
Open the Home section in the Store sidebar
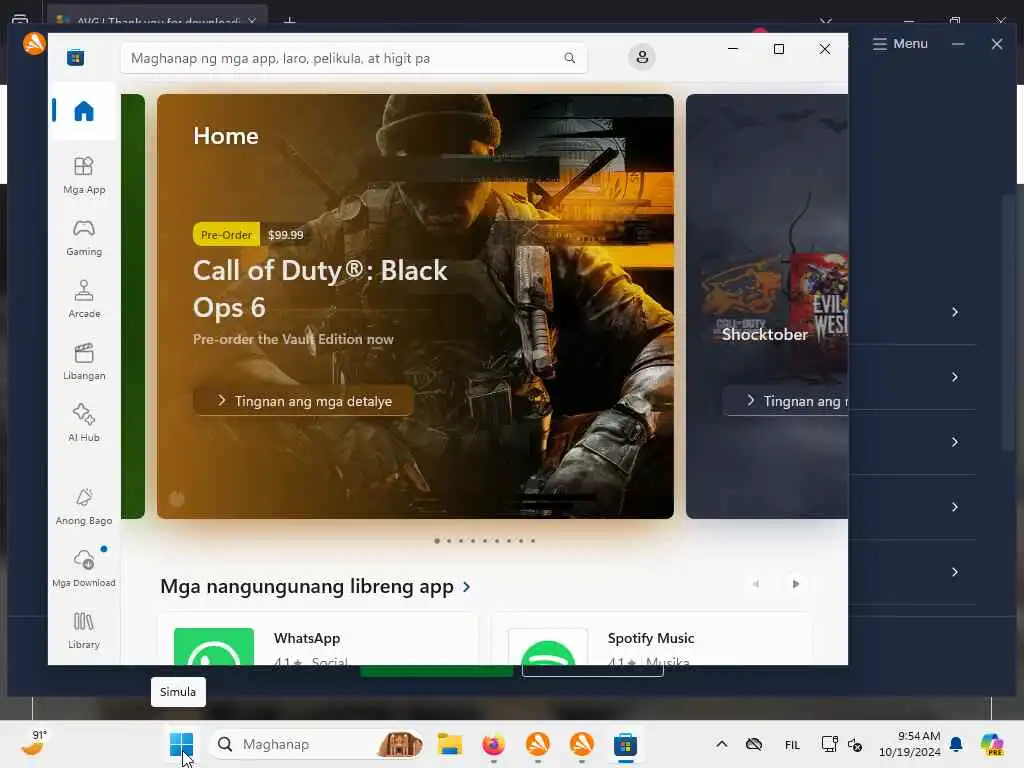pos(84,111)
